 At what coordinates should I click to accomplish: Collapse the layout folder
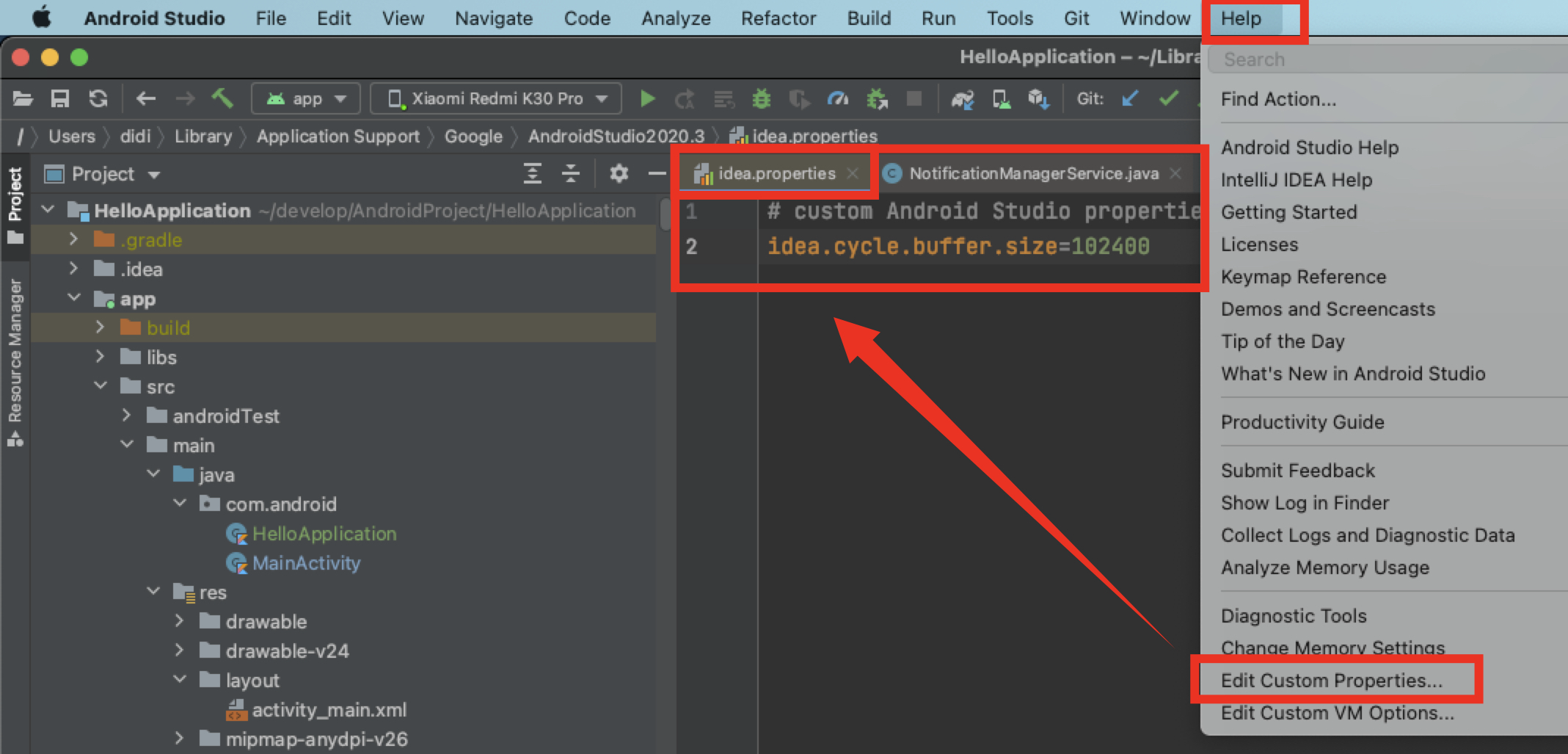click(180, 680)
